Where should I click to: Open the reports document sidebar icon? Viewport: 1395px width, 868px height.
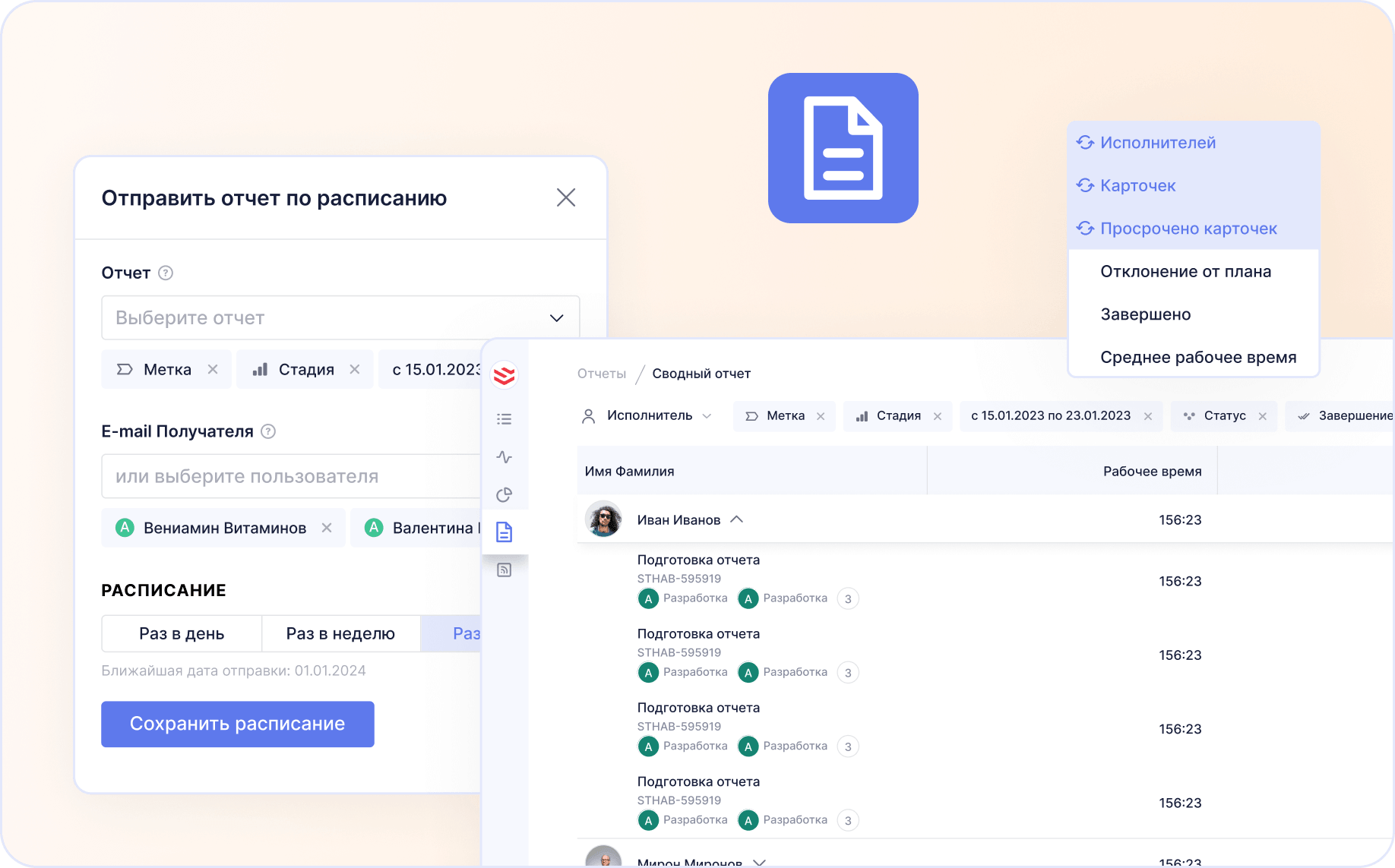point(505,532)
